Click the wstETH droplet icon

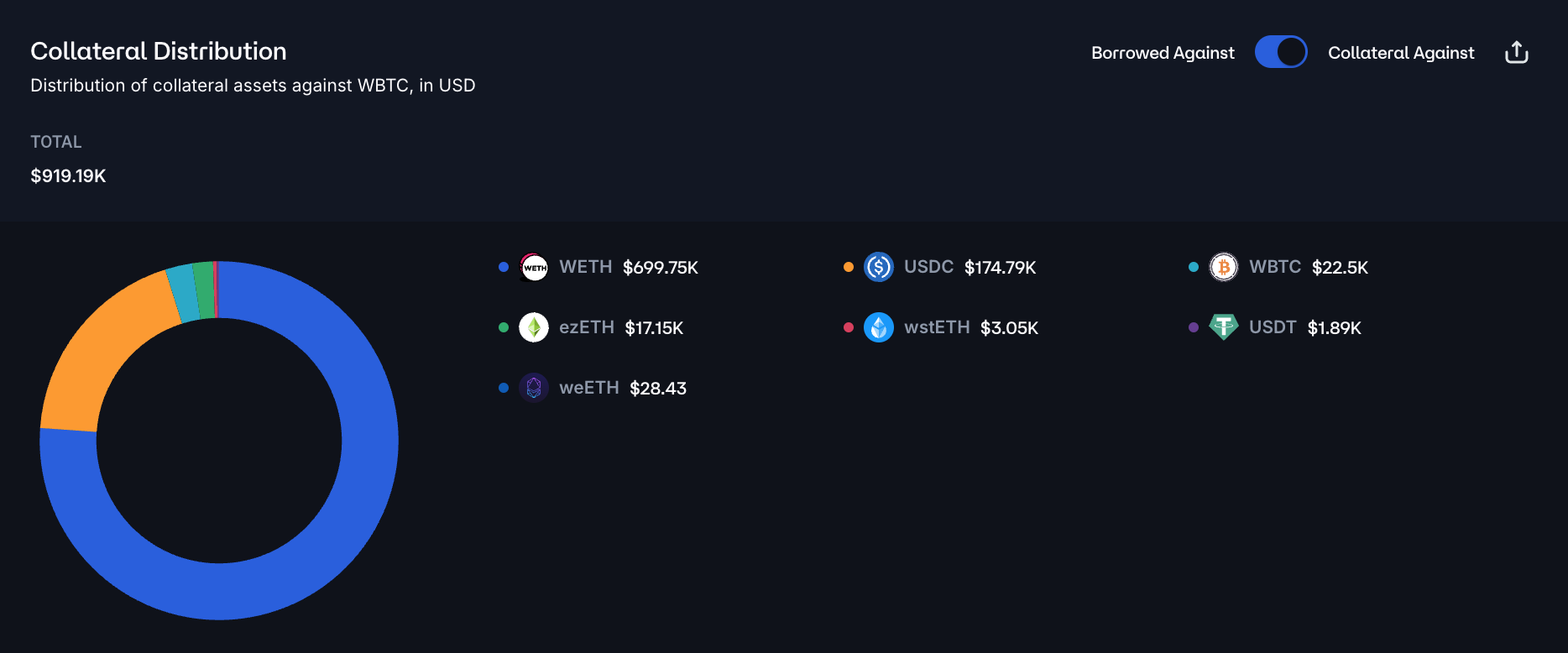click(879, 327)
